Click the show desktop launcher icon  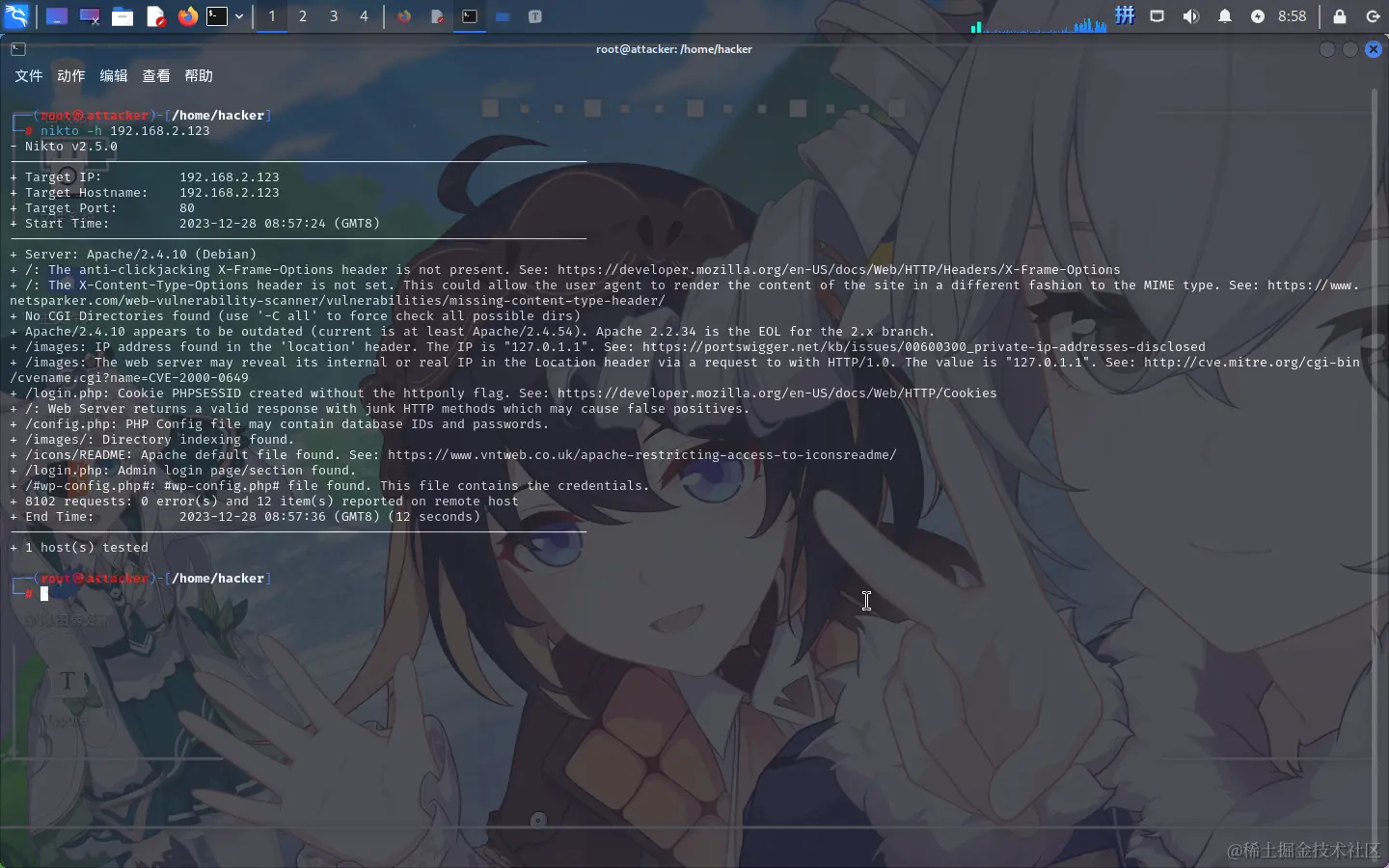pyautogui.click(x=57, y=16)
